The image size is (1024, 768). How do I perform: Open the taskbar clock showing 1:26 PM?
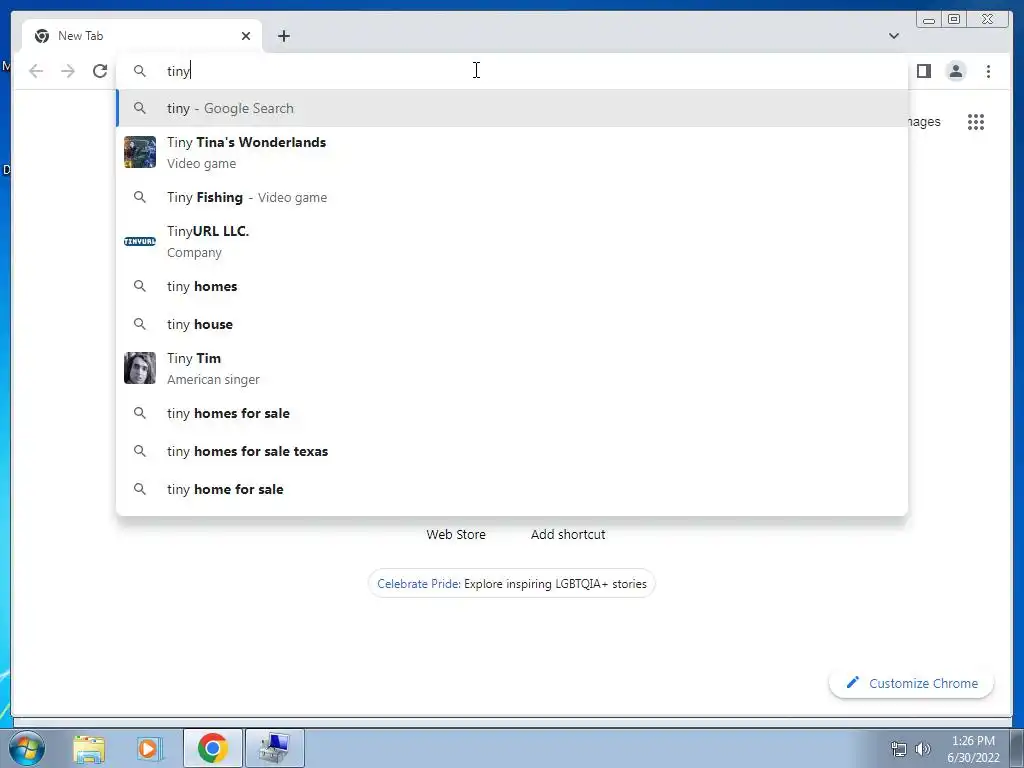click(973, 749)
